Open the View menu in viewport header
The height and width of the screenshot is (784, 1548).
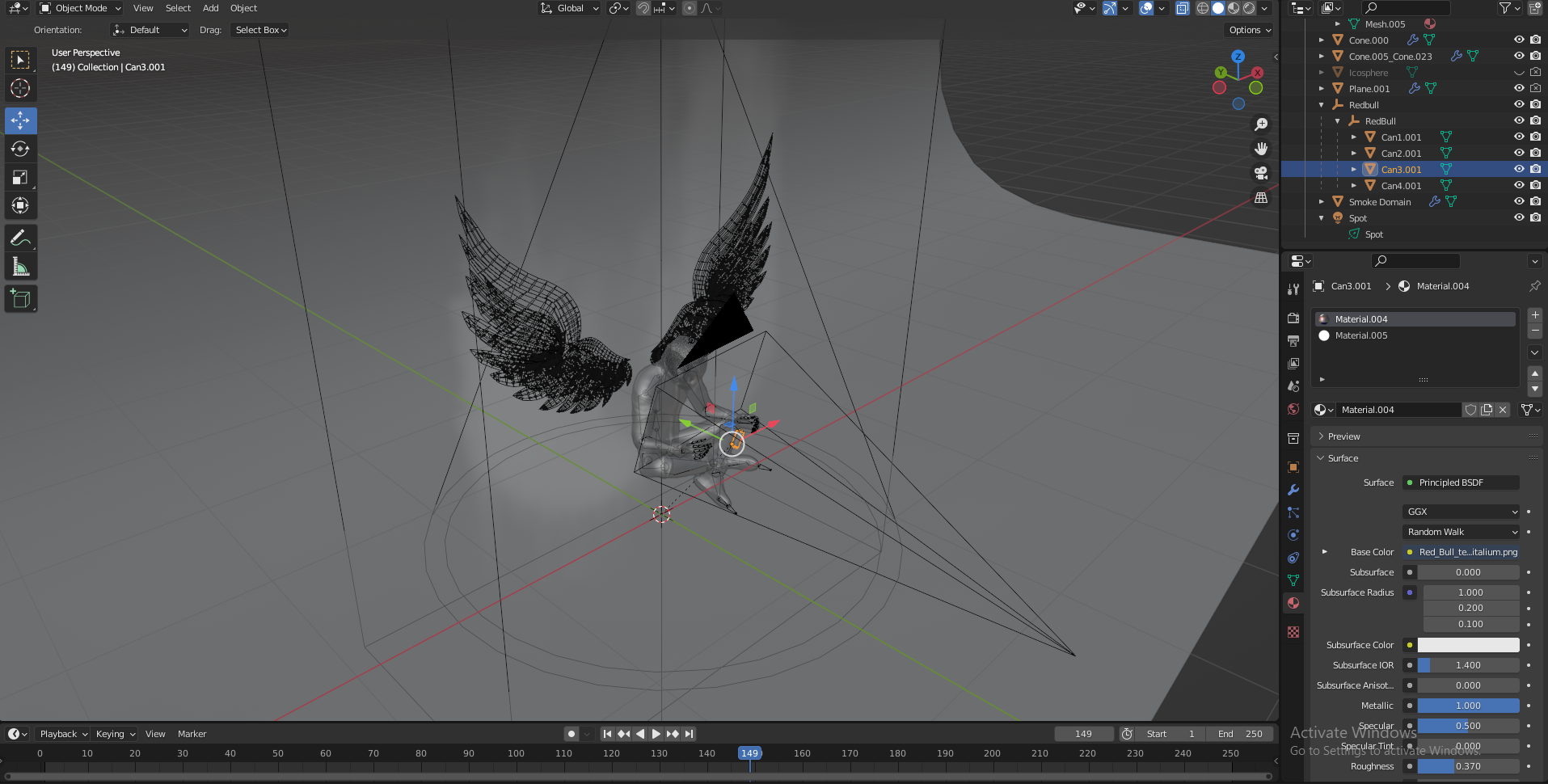pos(143,8)
